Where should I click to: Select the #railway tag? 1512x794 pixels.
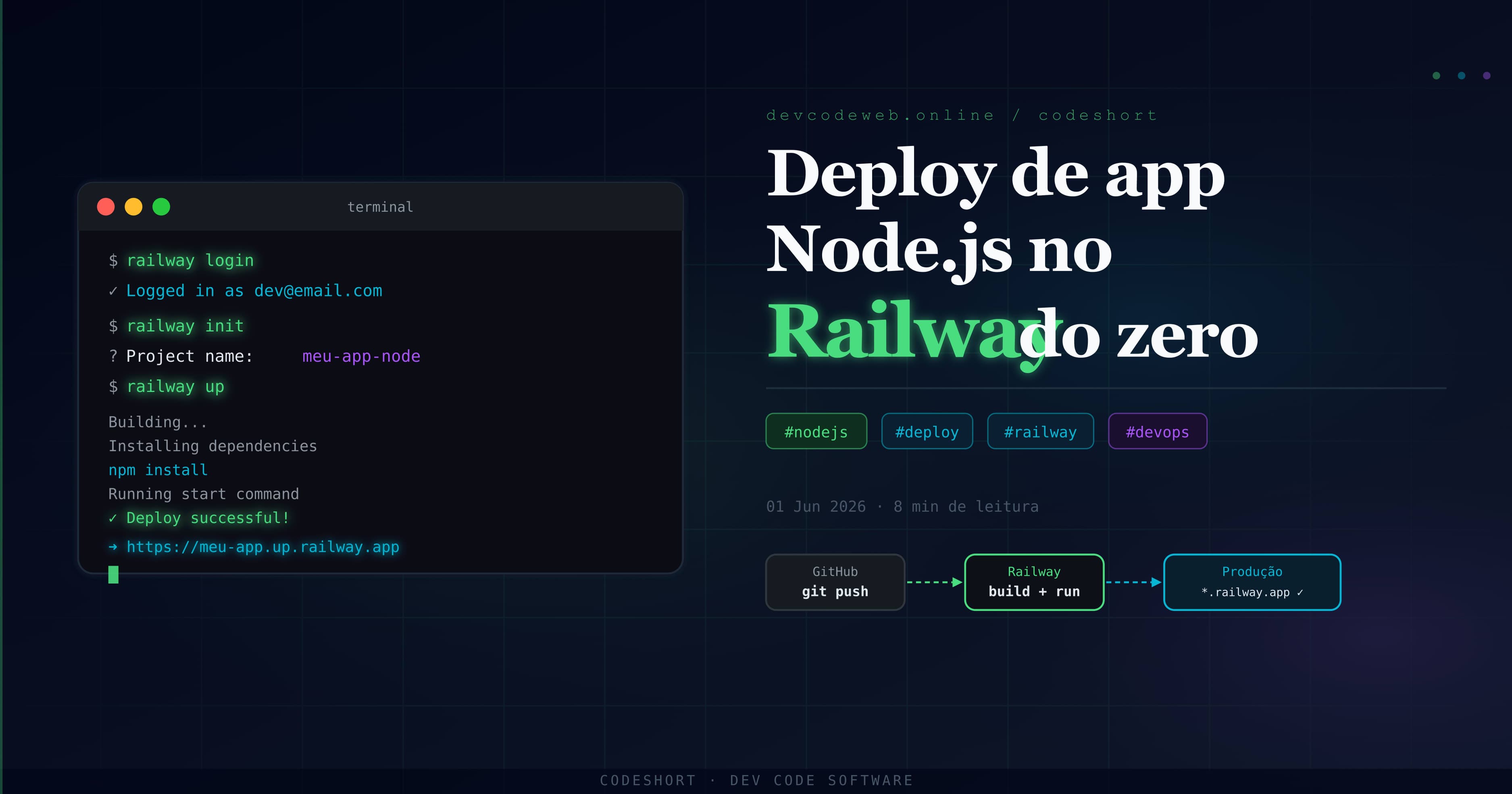[x=1040, y=431]
